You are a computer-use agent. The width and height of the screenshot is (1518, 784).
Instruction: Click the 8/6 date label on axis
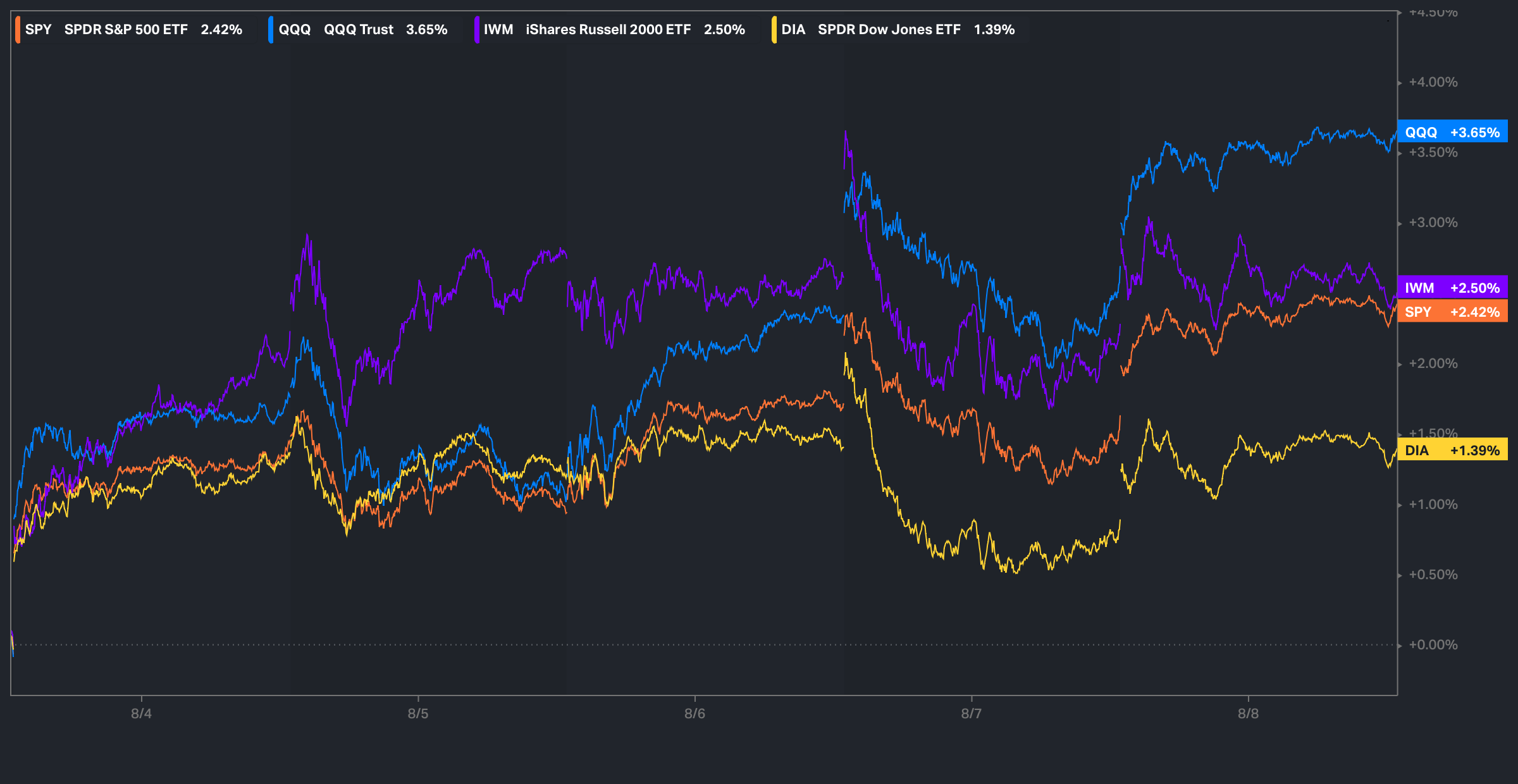pyautogui.click(x=694, y=714)
